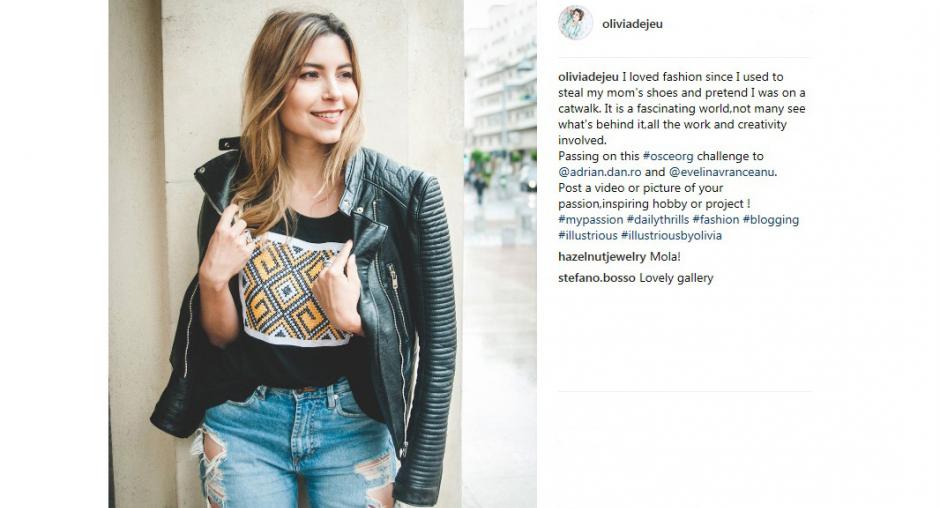
Task: Open the #illustriousbyolivia hashtag
Action: (671, 235)
